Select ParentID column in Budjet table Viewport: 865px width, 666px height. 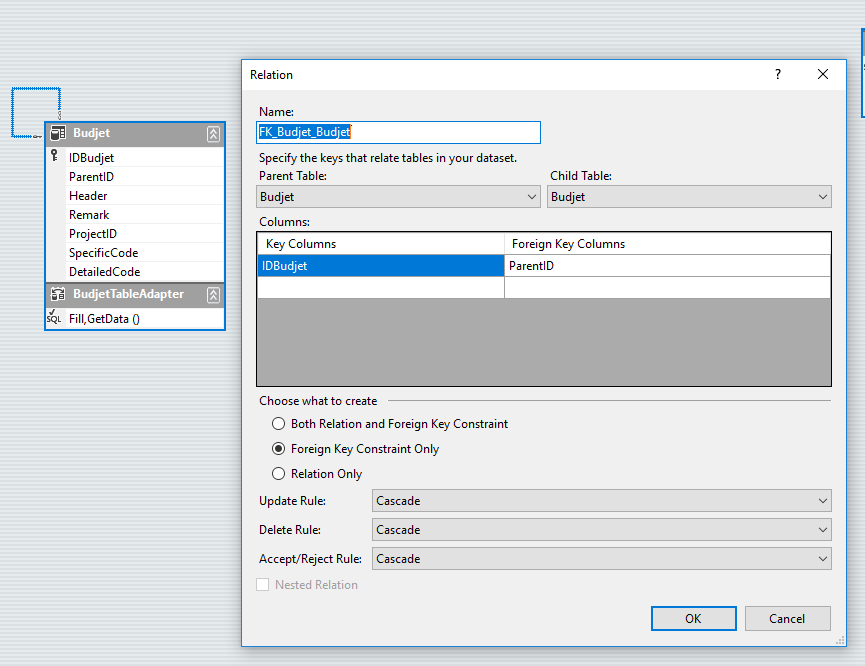(x=135, y=177)
